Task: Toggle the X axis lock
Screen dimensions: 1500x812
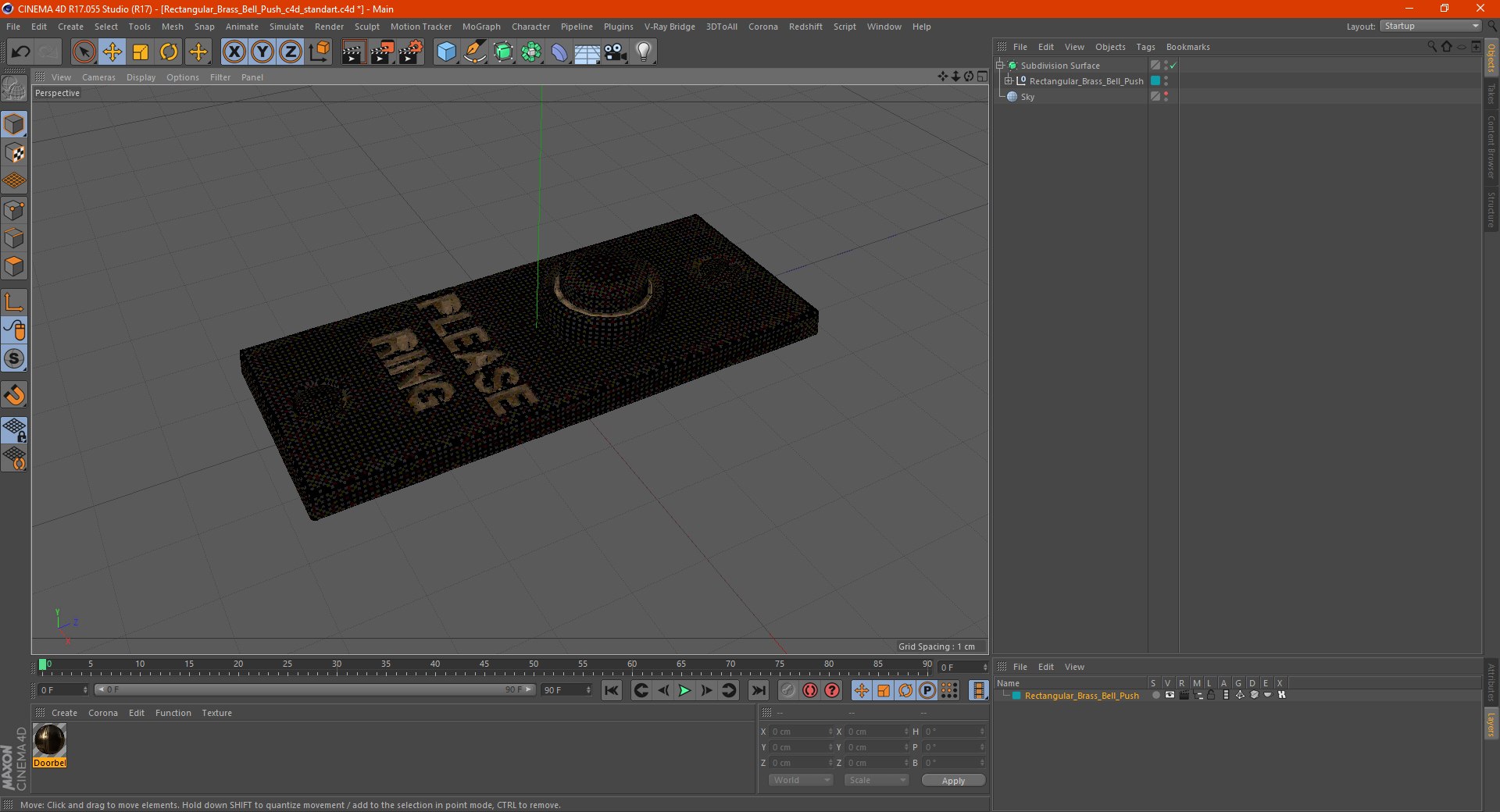Action: point(234,52)
